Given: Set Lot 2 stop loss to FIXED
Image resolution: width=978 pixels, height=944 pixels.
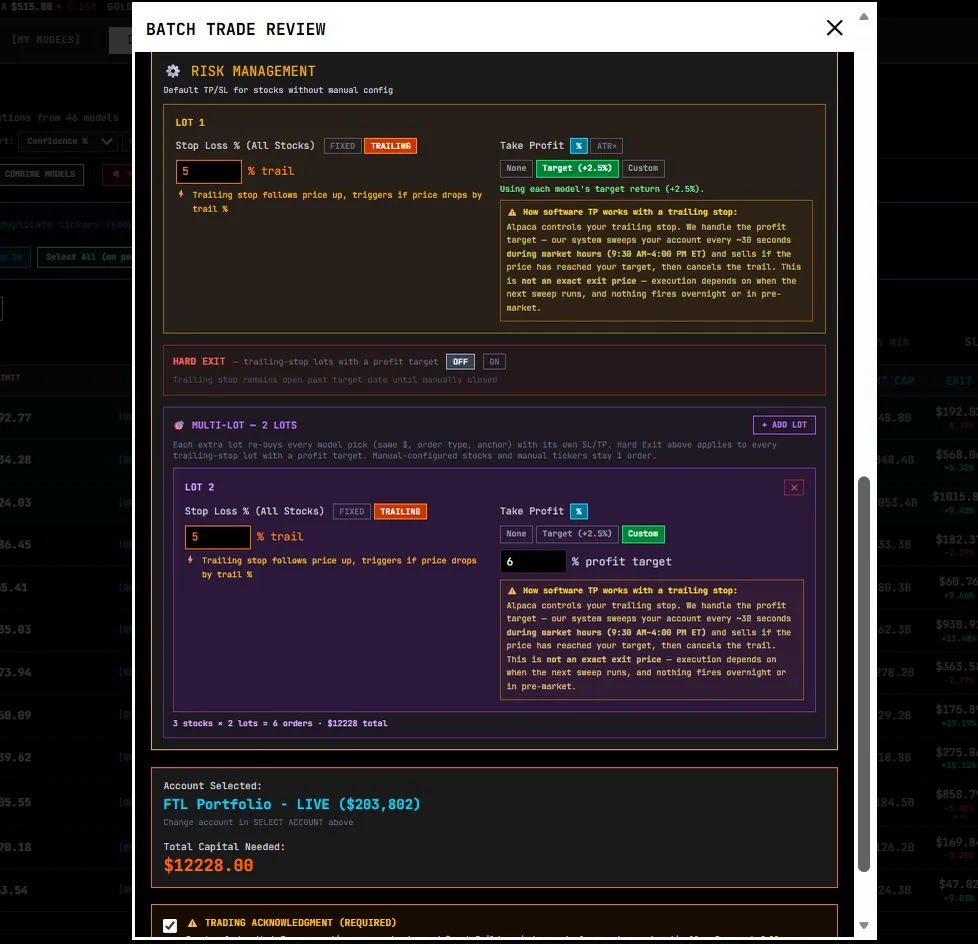Looking at the screenshot, I should coord(352,512).
